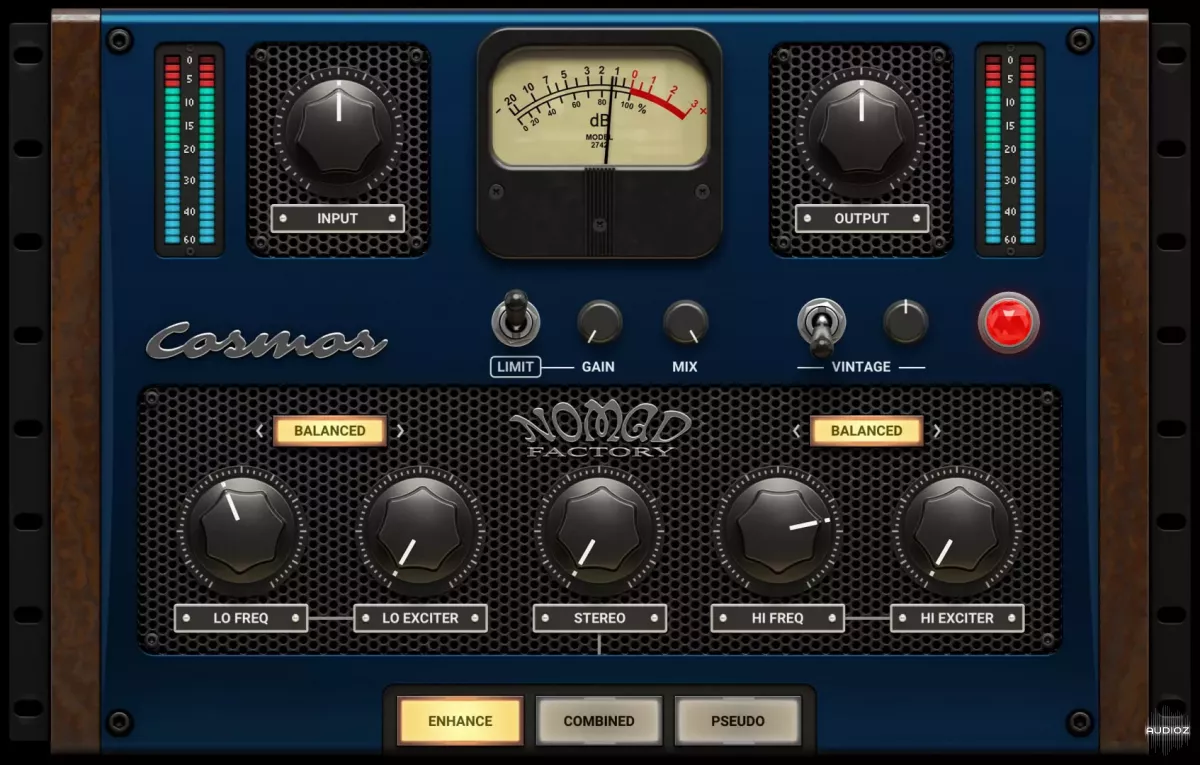1200x765 pixels.
Task: Switch to the Pseudo mode tab
Action: 737,720
